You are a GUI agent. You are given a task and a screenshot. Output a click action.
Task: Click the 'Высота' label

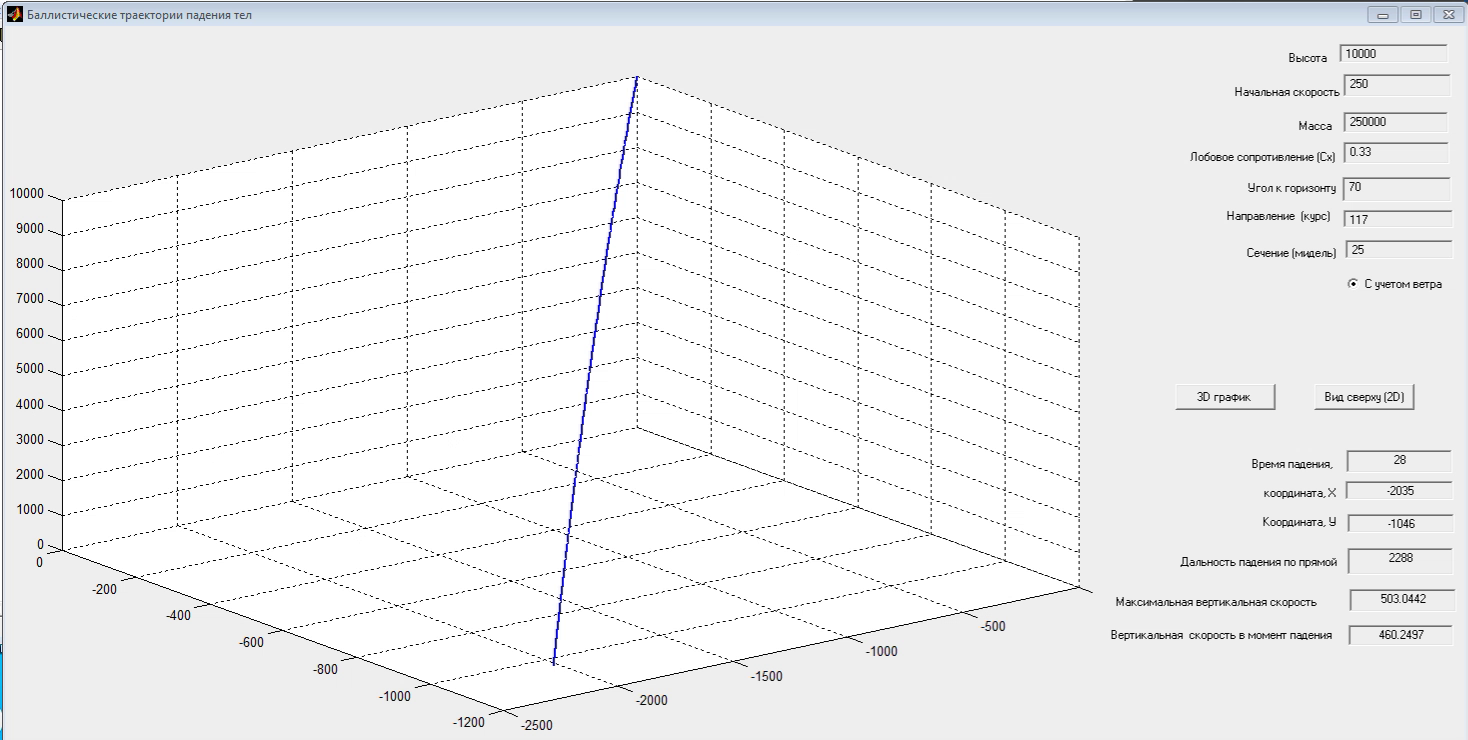(1308, 58)
